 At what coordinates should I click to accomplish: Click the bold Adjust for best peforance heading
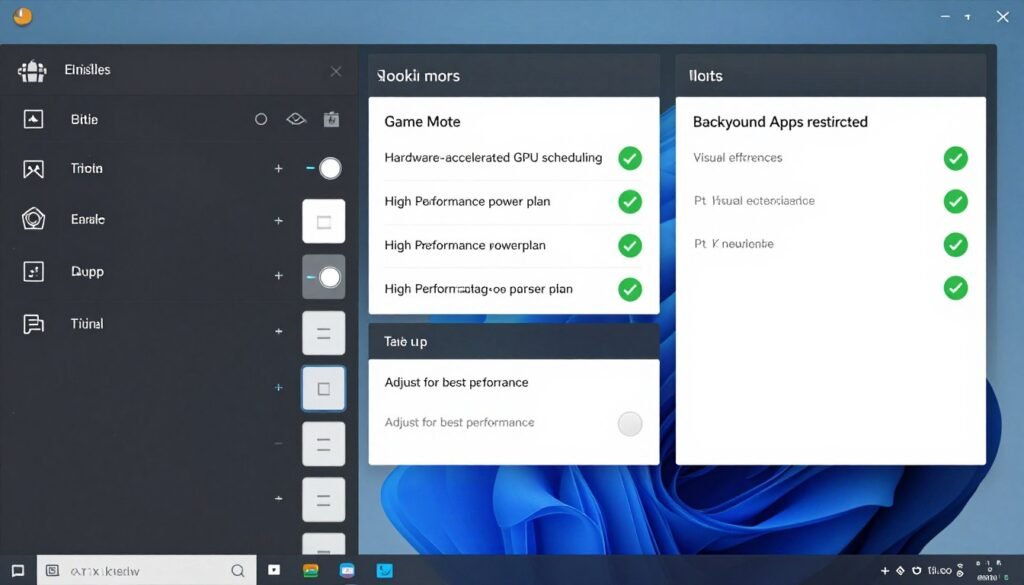tap(456, 382)
